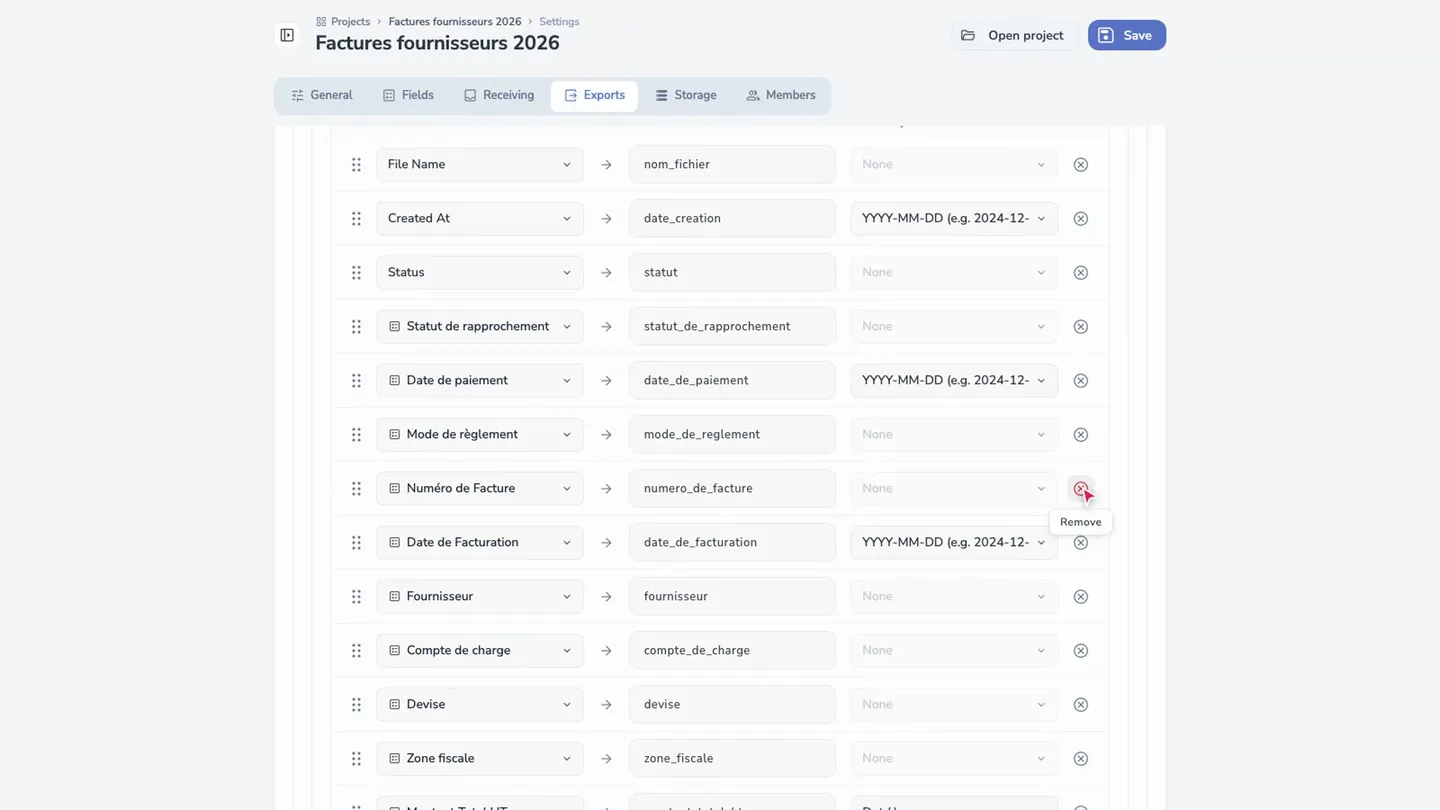The height and width of the screenshot is (810, 1440).
Task: Click the Open project button
Action: coord(1013,35)
